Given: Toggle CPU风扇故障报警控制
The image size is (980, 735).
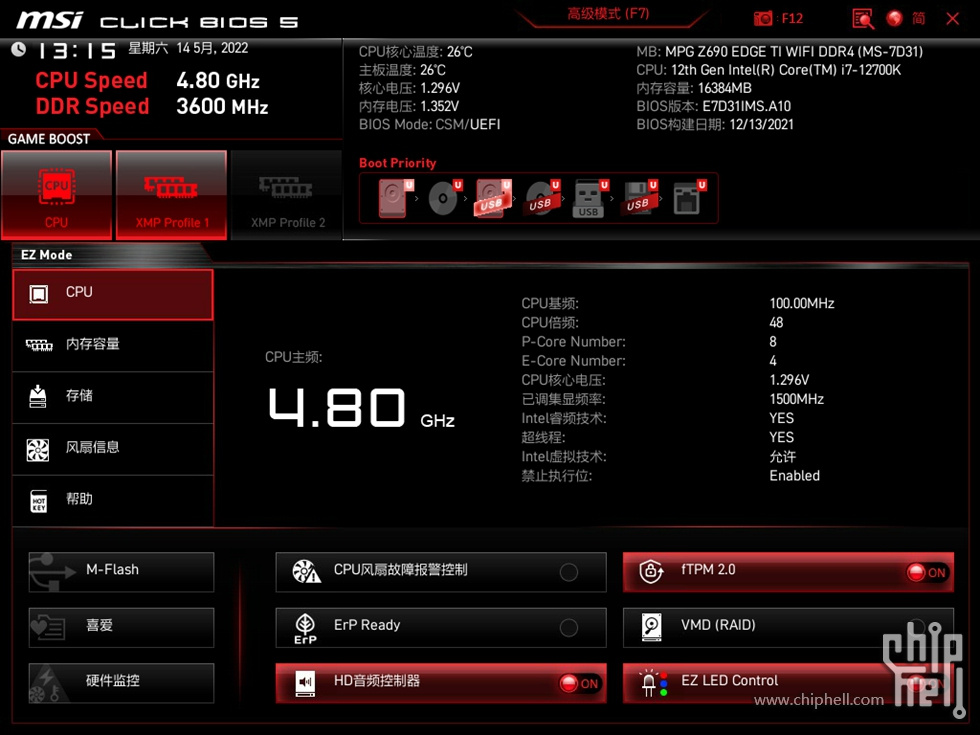Looking at the screenshot, I should pos(441,571).
